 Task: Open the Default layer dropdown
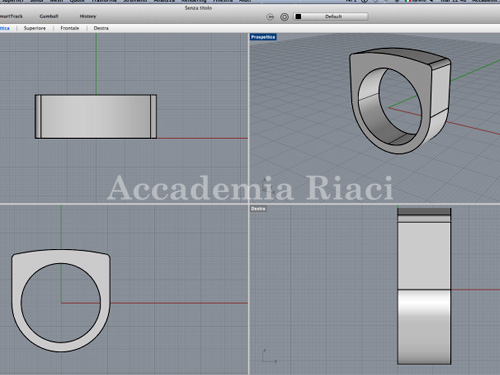coord(331,16)
